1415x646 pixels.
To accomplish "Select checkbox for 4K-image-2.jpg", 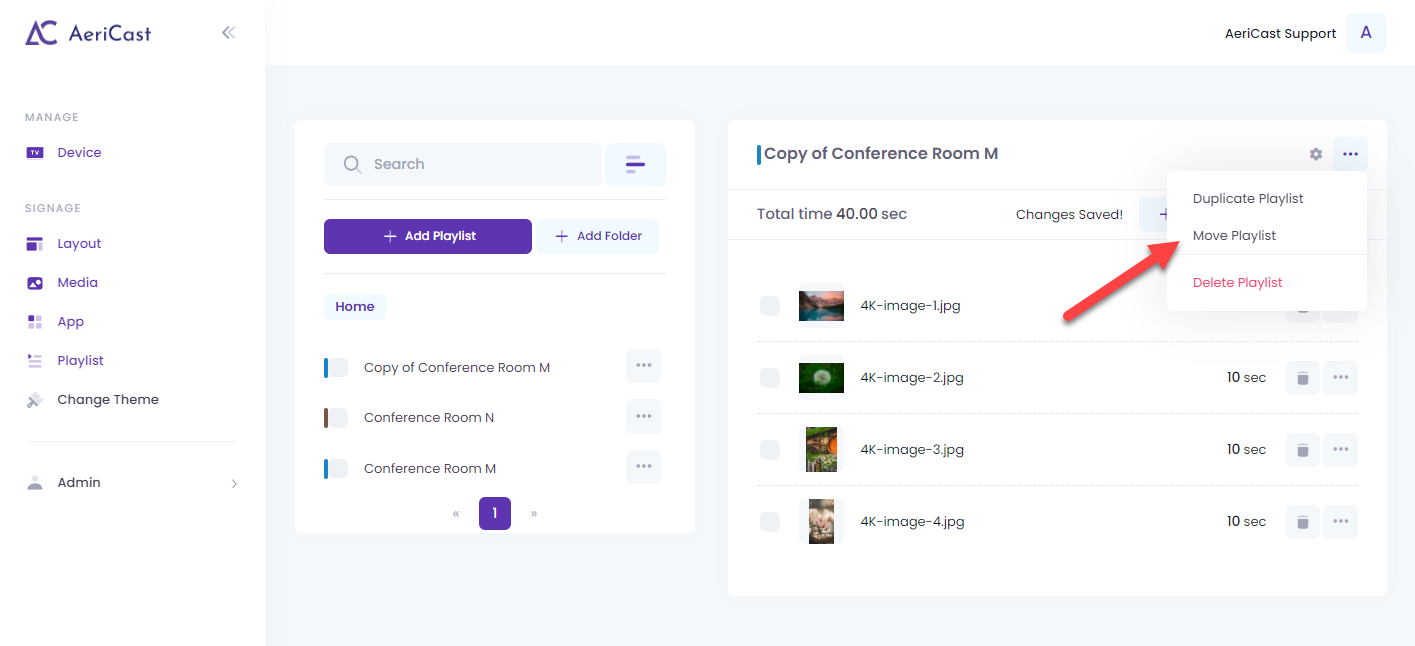I will (x=770, y=378).
